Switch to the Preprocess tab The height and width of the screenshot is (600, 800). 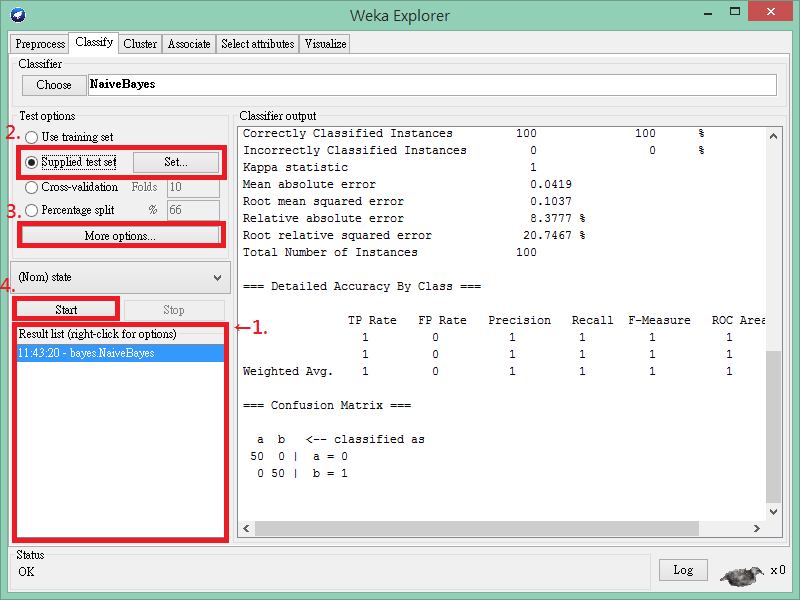pyautogui.click(x=40, y=44)
